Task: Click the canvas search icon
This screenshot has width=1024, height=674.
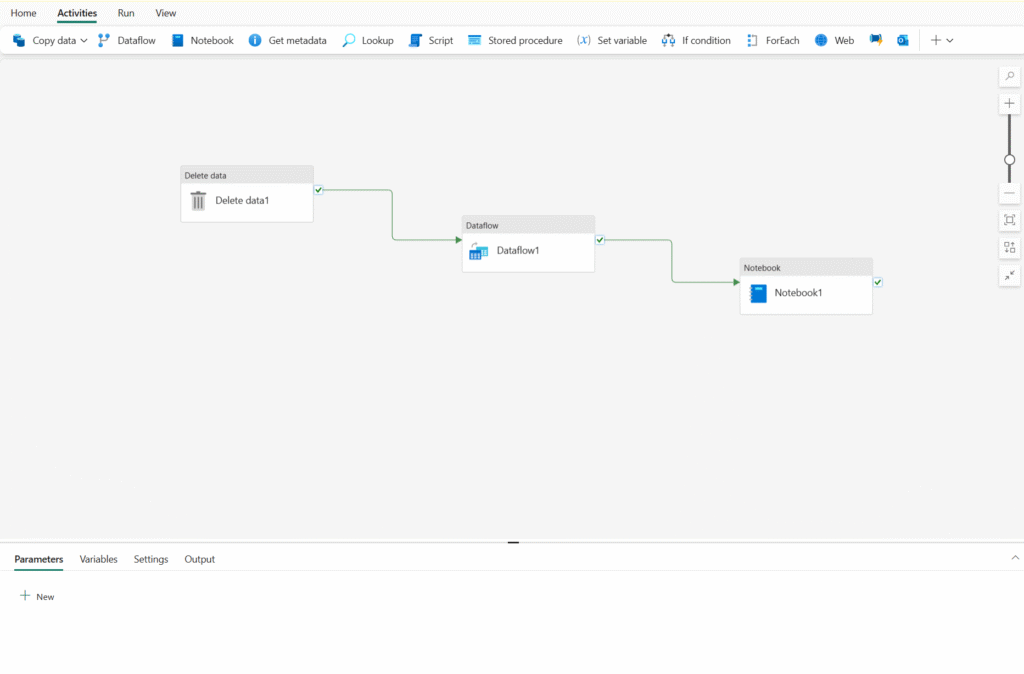Action: coord(1010,76)
